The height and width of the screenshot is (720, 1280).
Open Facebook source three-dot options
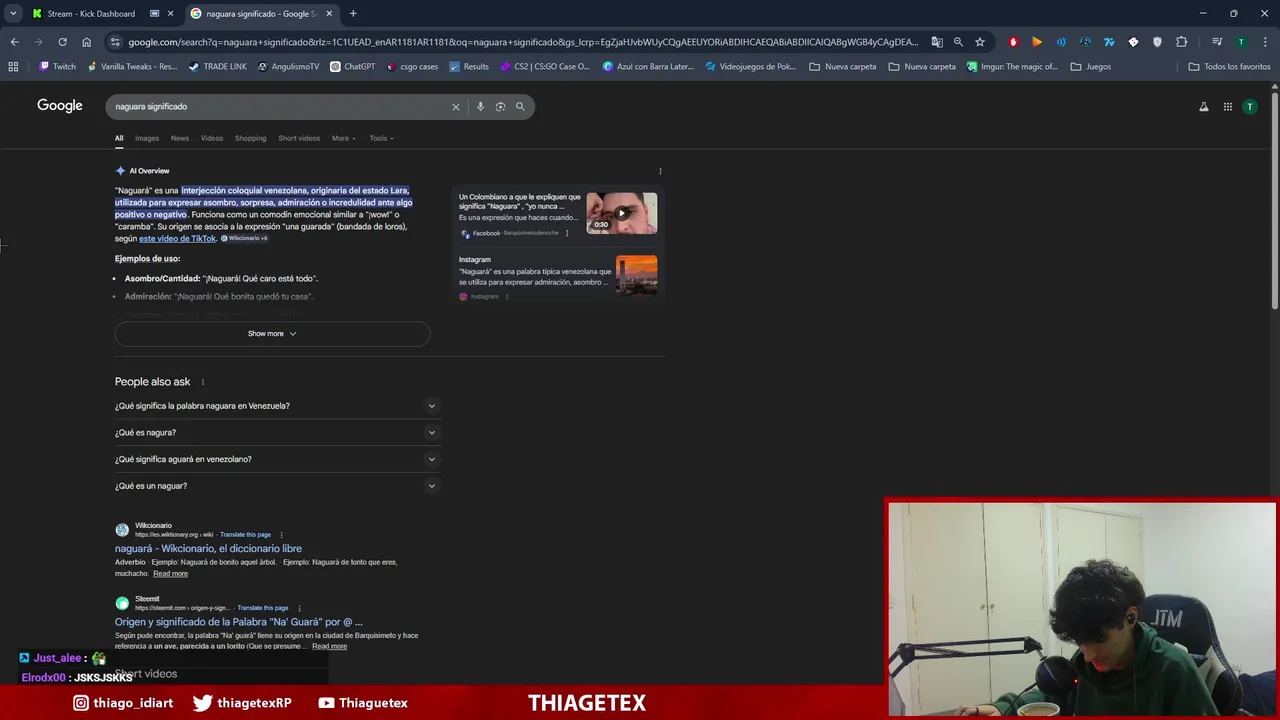(567, 233)
